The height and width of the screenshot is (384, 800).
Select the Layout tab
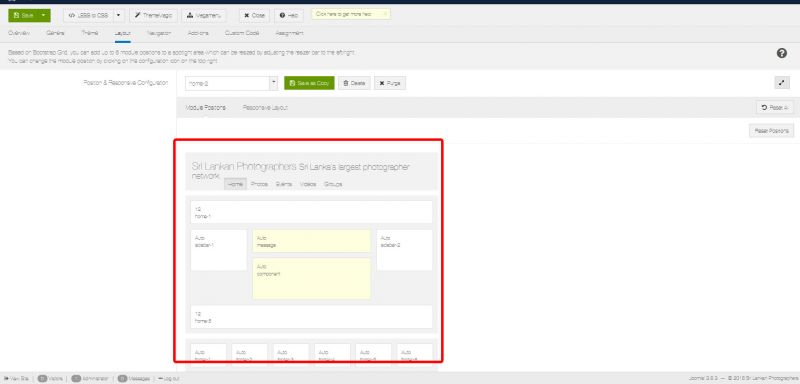tap(122, 34)
